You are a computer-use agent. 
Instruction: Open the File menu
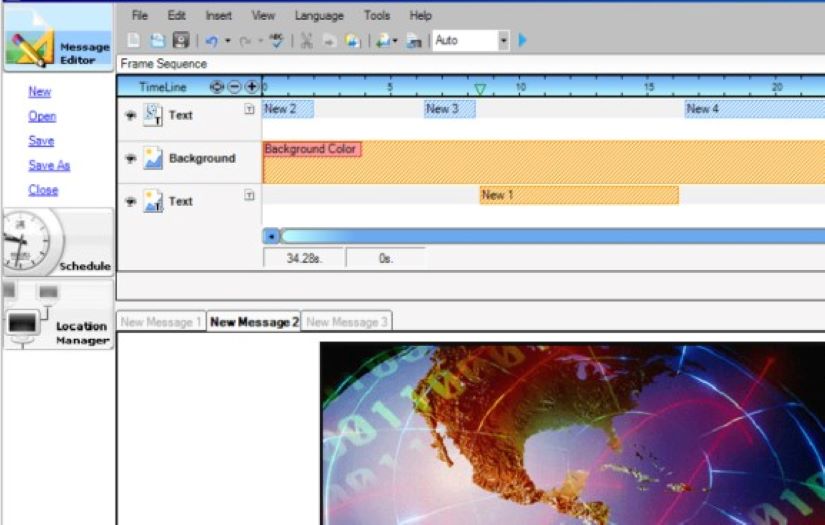(139, 15)
